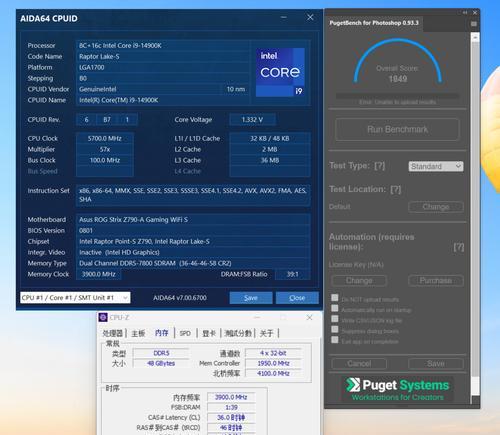Click Save in the PugetBench panel
This screenshot has height=435, width=500.
436,364
